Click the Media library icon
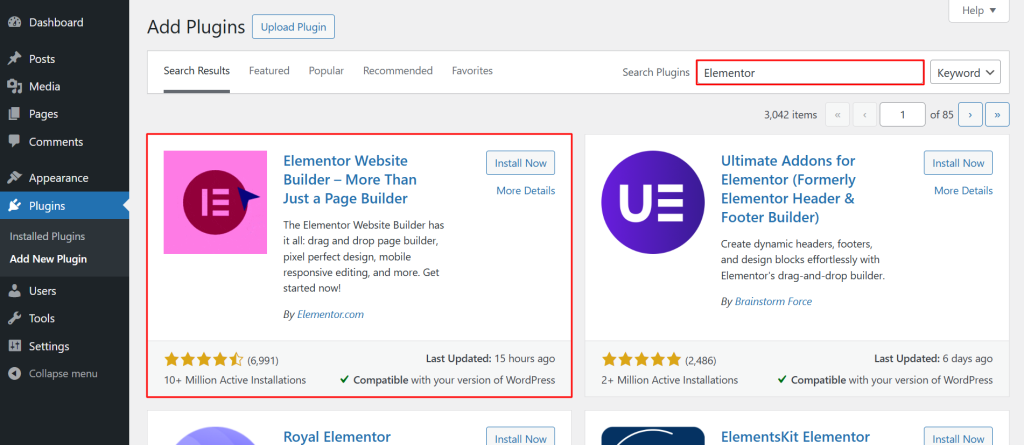1024x445 pixels. pyautogui.click(x=14, y=87)
